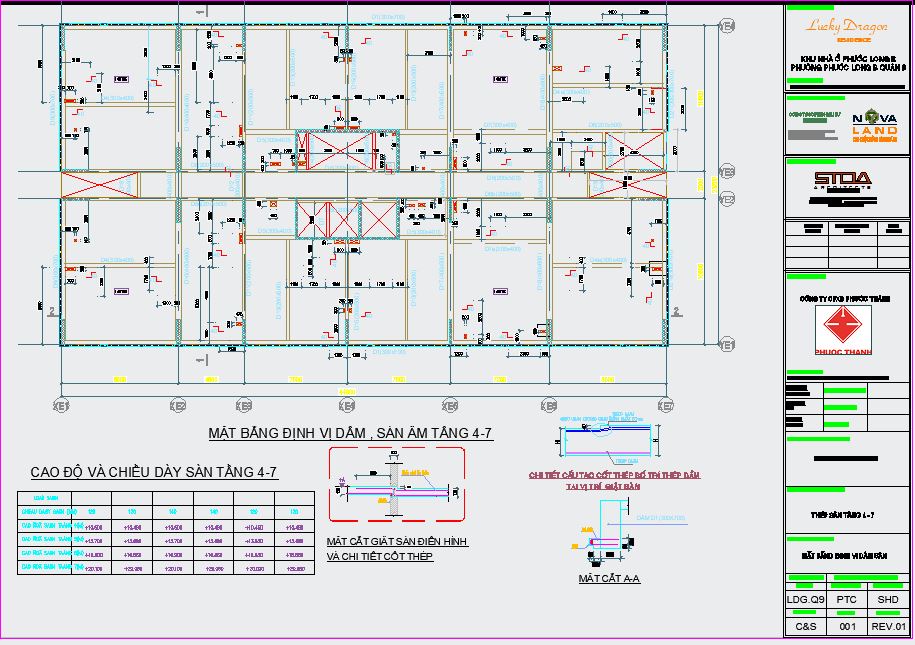
Task: Click the REV.01 revision cell
Action: tap(888, 626)
